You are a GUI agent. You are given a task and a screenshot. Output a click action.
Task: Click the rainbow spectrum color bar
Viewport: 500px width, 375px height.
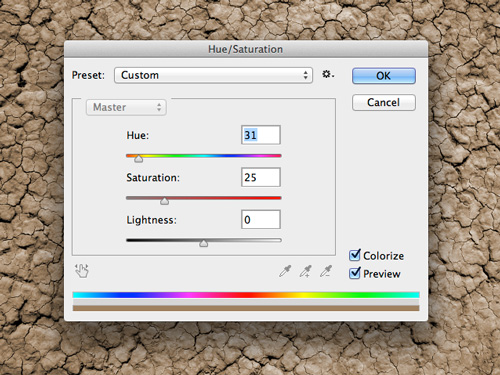pos(246,295)
